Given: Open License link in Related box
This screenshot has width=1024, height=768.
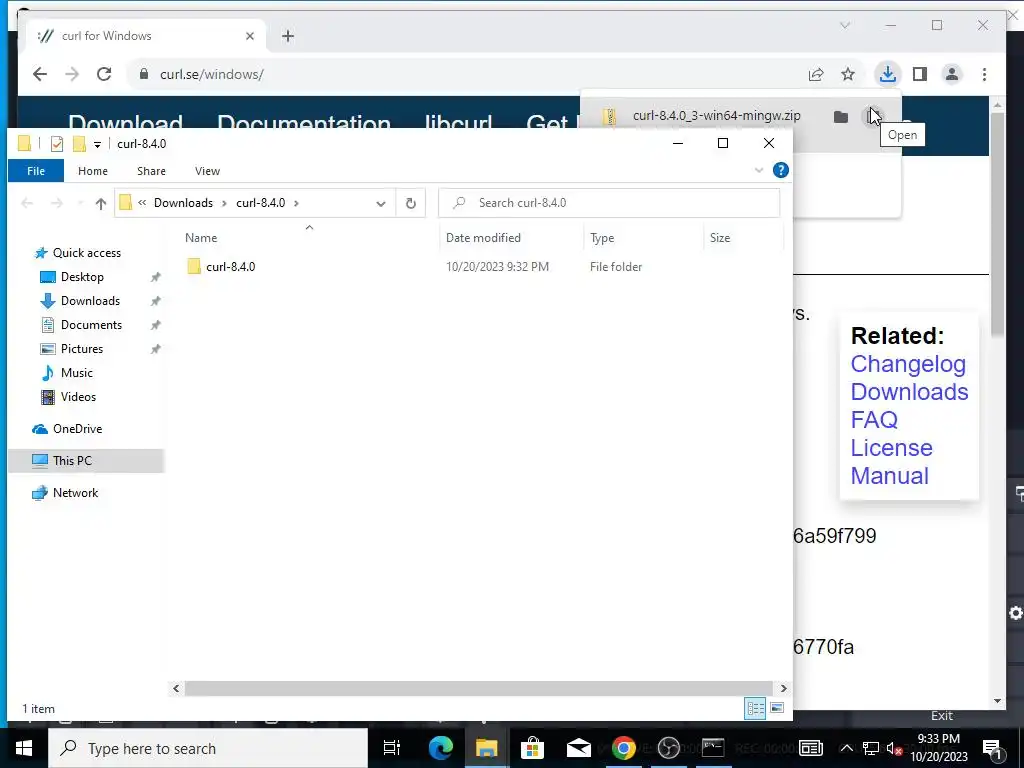Looking at the screenshot, I should (x=891, y=448).
